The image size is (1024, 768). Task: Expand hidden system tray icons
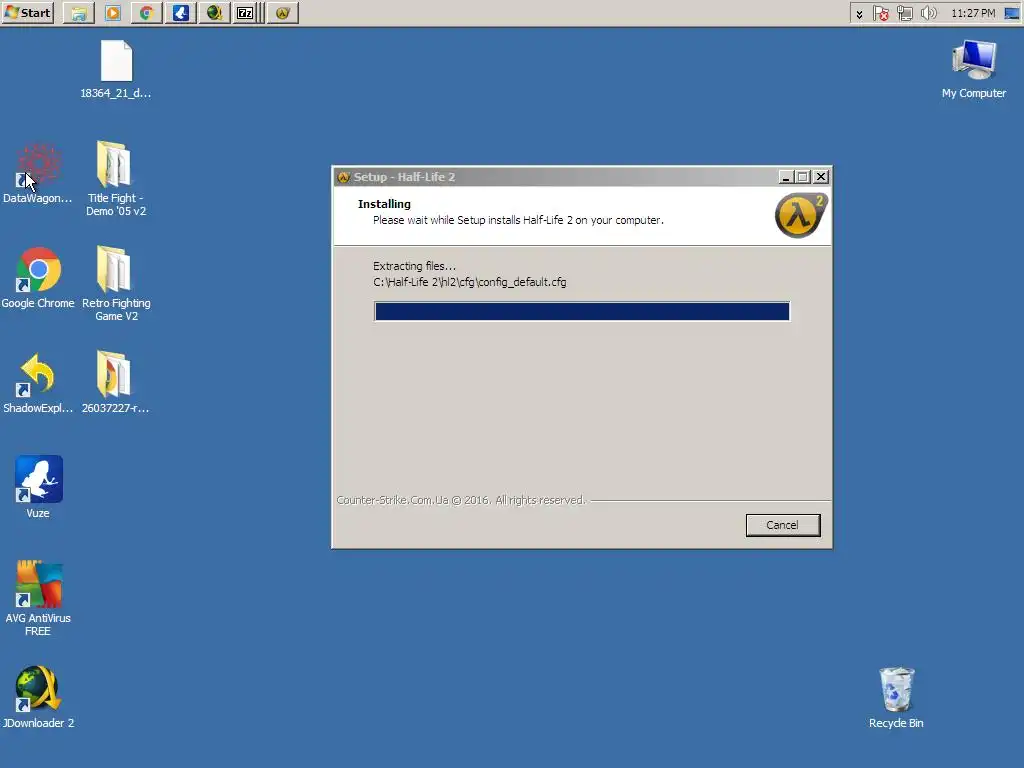click(859, 14)
